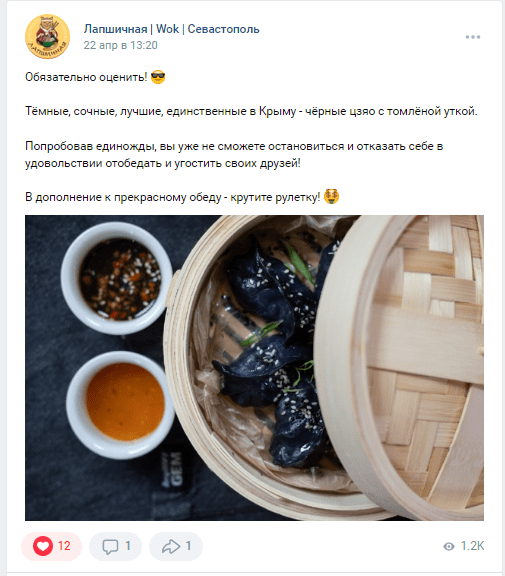Click the woven bamboo steamer lid in photo
The height and width of the screenshot is (576, 505).
(400, 367)
